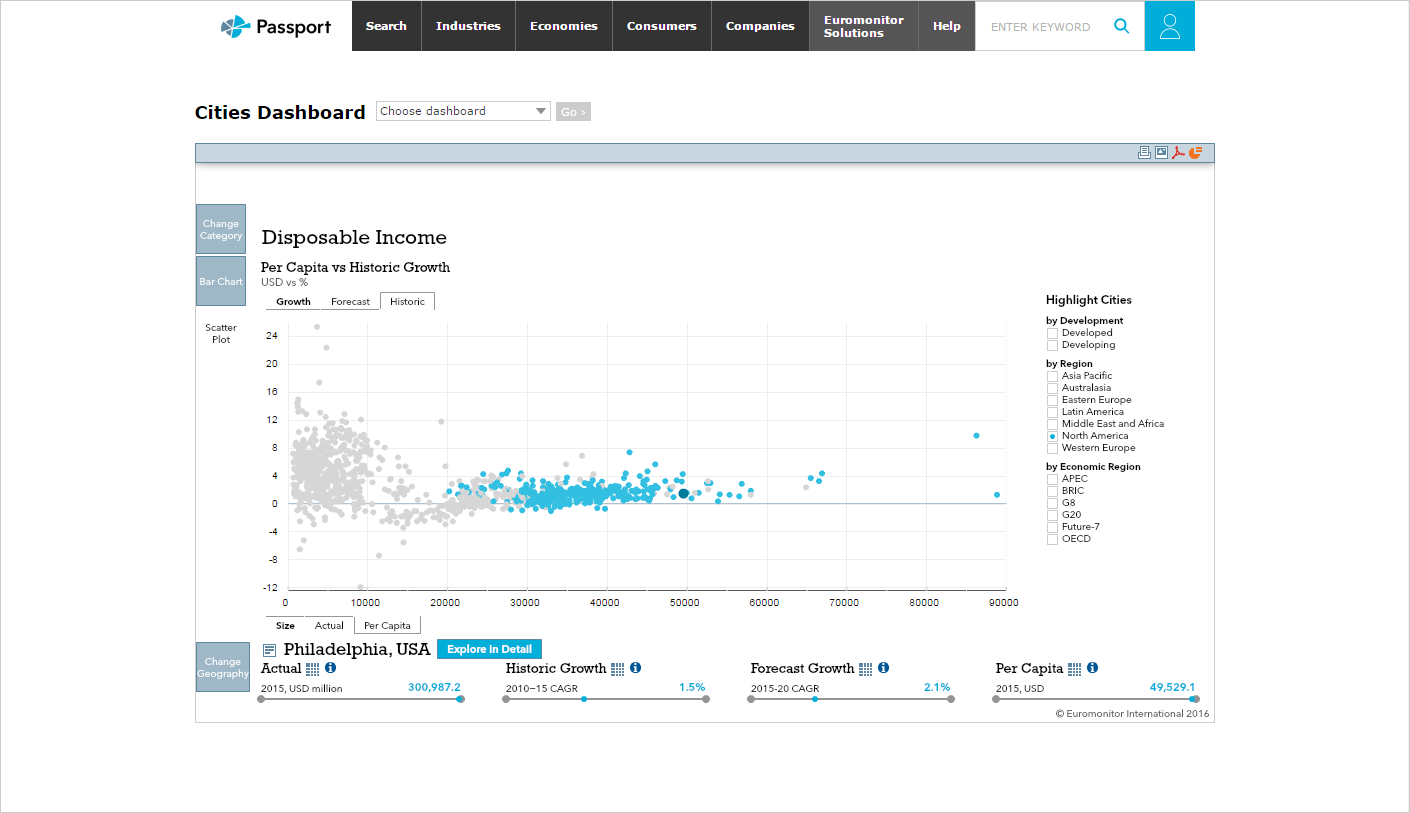The height and width of the screenshot is (813, 1410).
Task: Select the OECD economic region checkbox
Action: [x=1052, y=538]
